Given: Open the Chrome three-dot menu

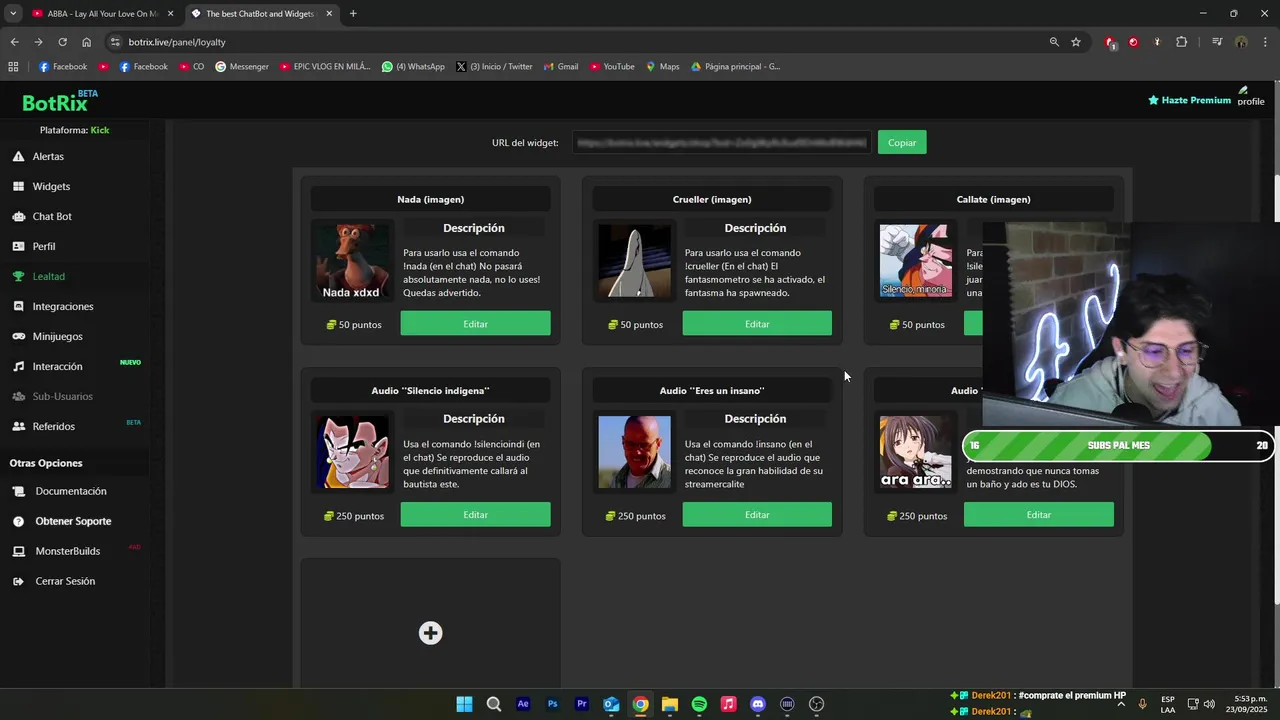Looking at the screenshot, I should point(1266,42).
